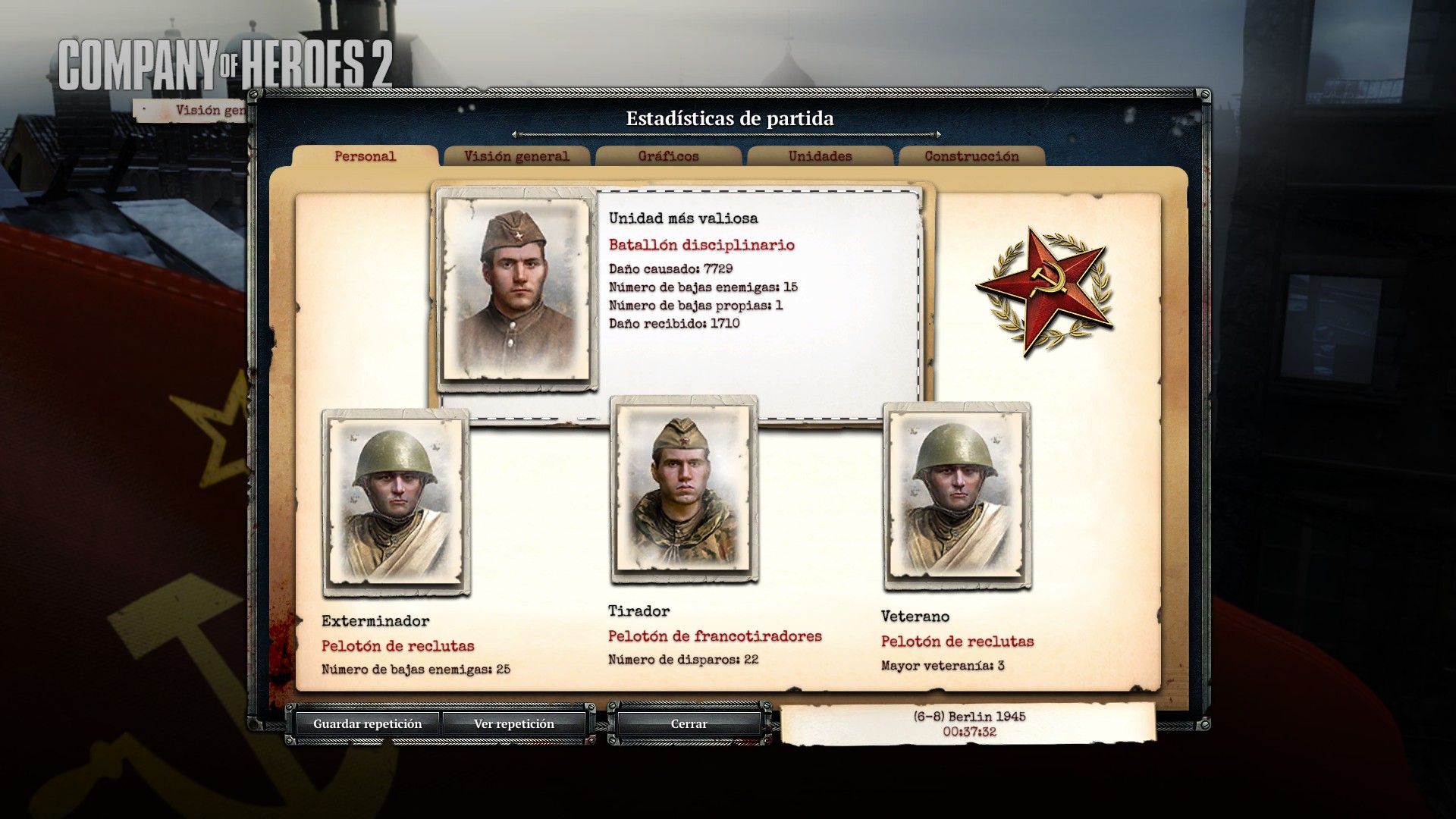Open the Unidades tab
The height and width of the screenshot is (819, 1456).
820,156
